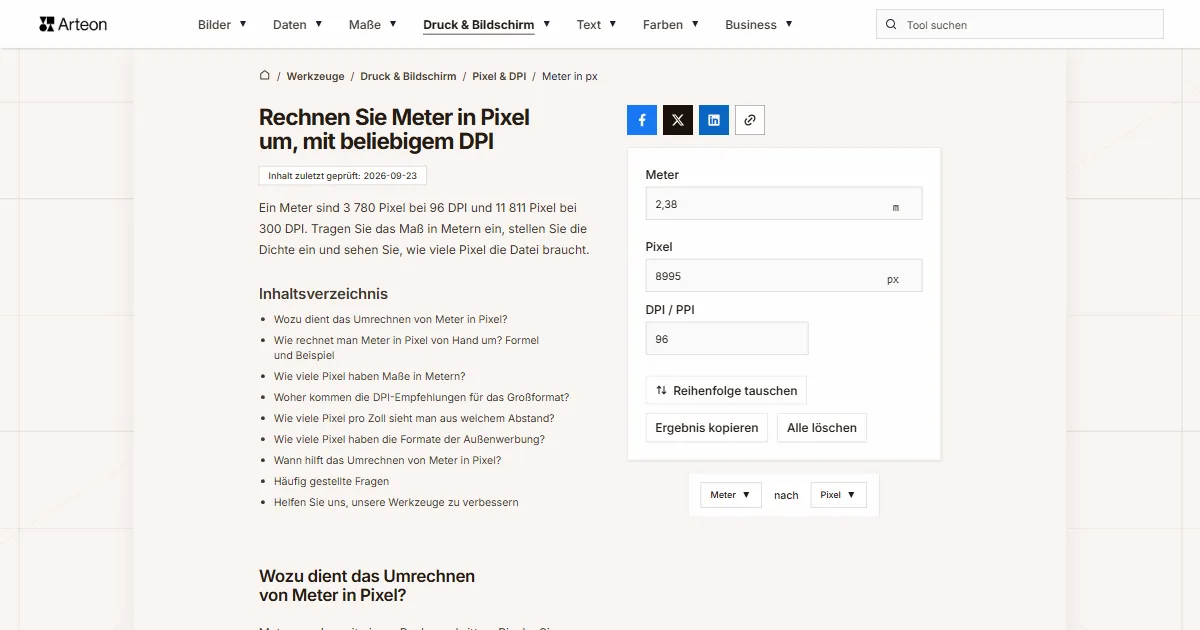Share page on X
The width and height of the screenshot is (1200, 630).
point(678,120)
